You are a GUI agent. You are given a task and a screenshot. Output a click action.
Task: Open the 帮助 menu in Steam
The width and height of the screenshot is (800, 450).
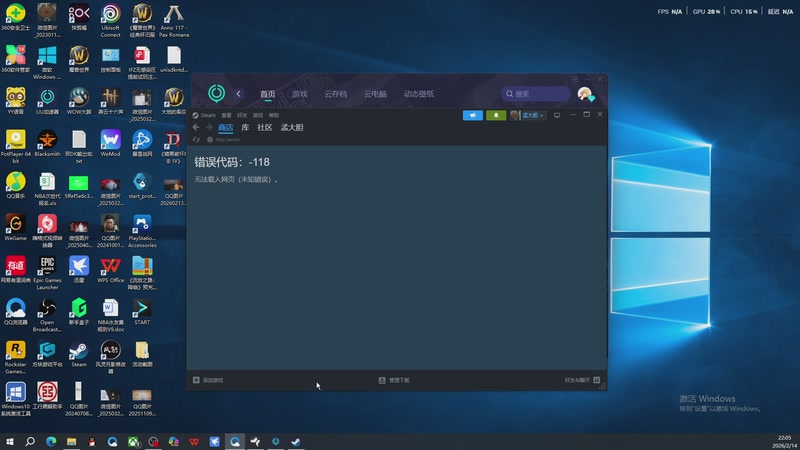(x=274, y=115)
